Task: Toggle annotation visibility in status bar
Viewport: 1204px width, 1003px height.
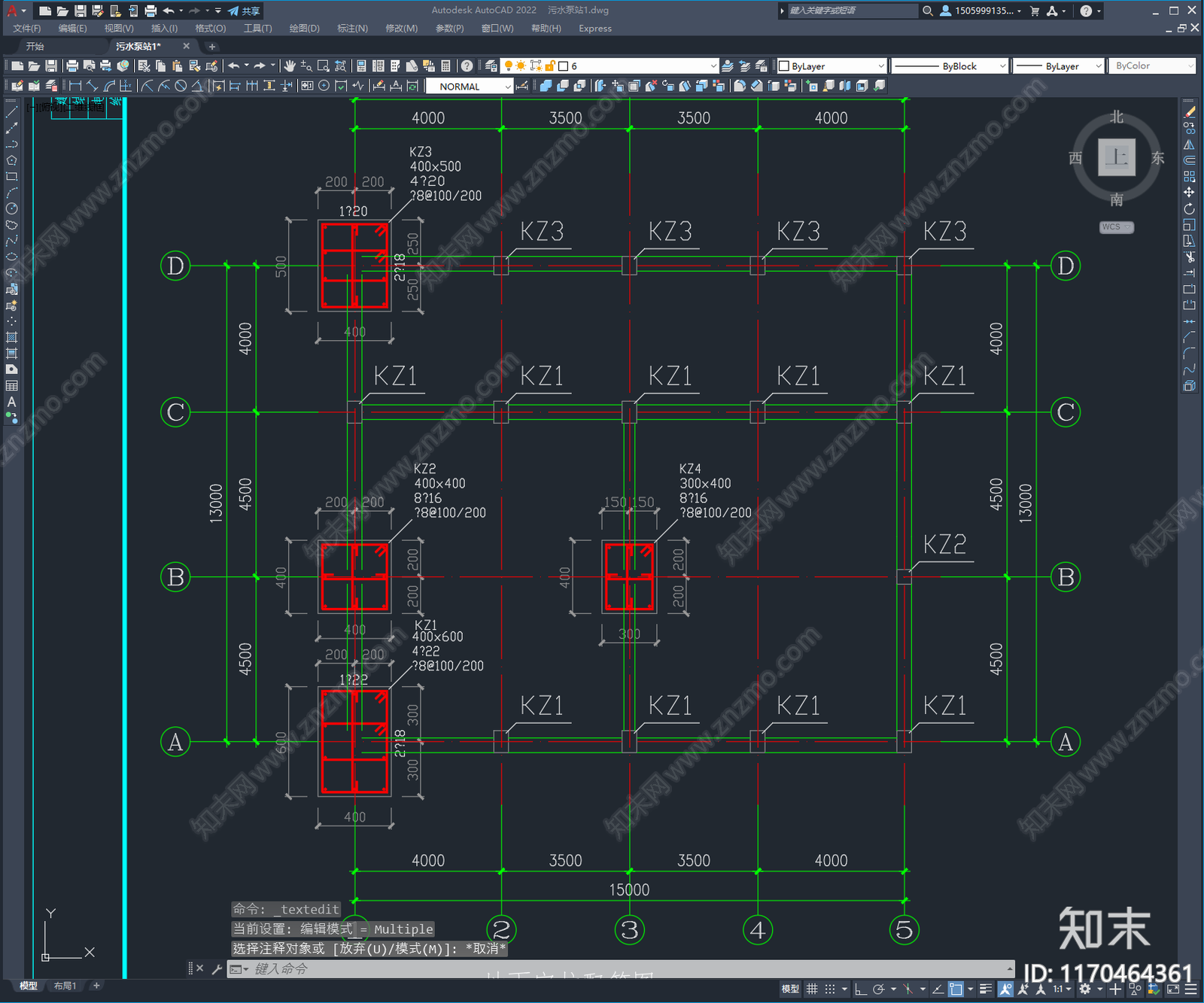Action: (1006, 989)
